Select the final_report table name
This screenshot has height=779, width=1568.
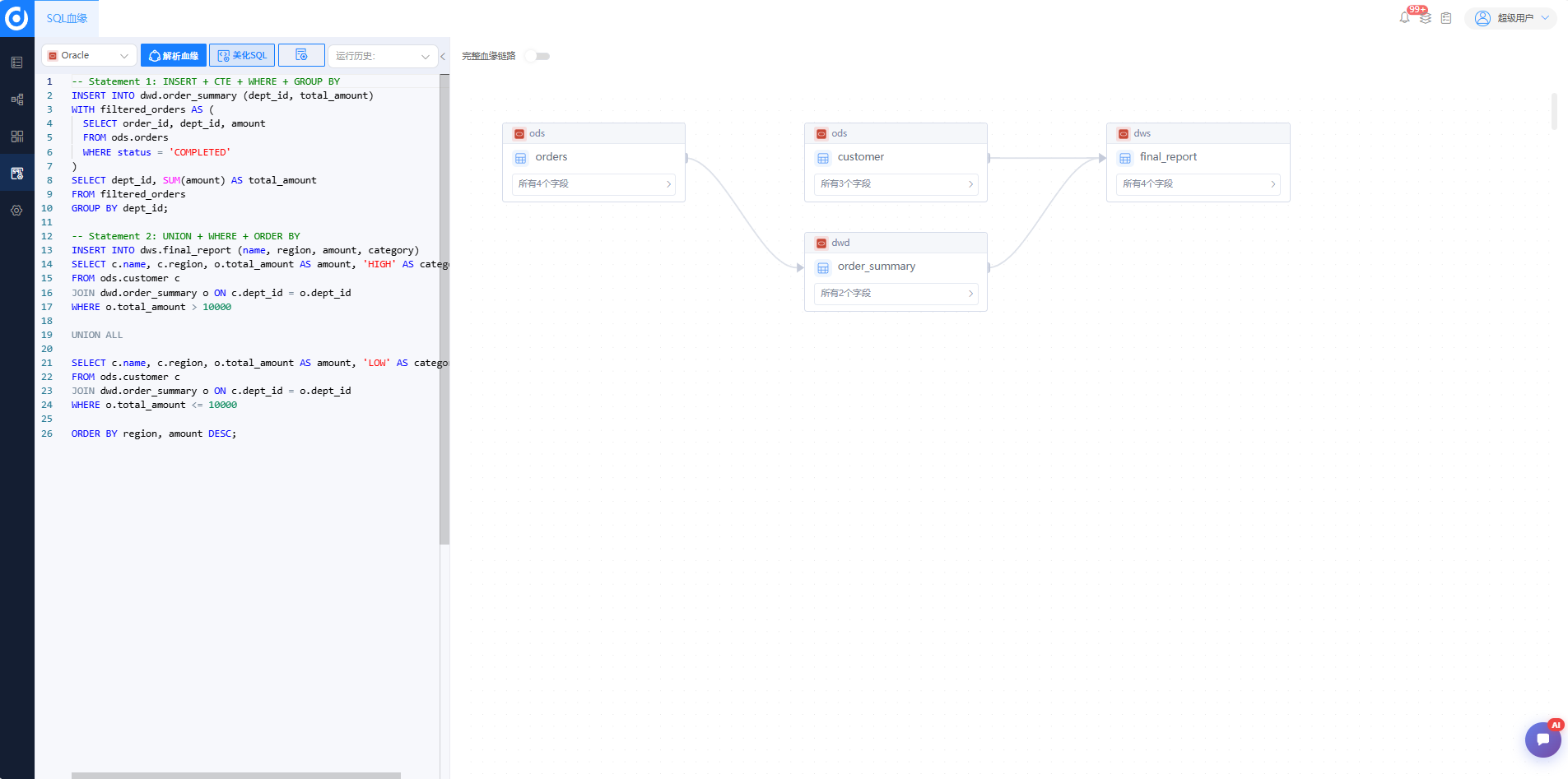tap(1168, 157)
